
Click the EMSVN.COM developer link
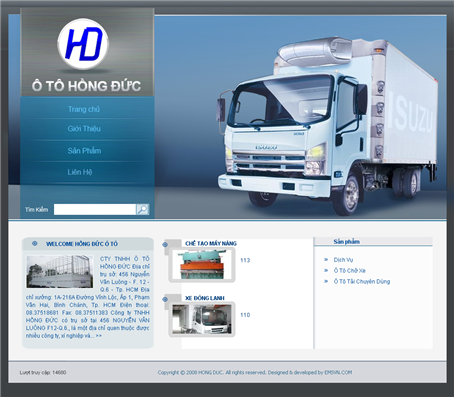coord(338,372)
